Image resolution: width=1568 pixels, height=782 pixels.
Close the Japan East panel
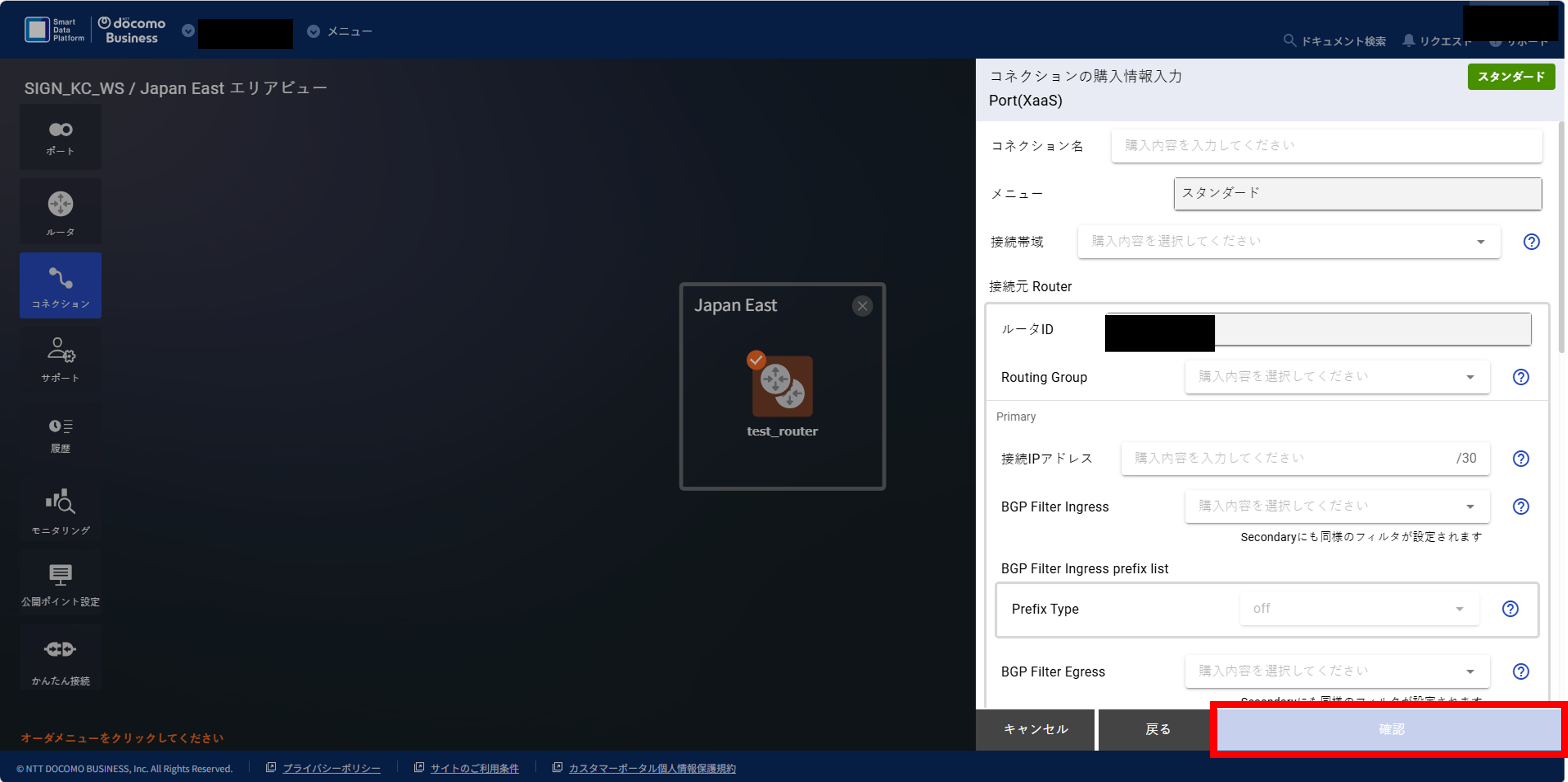tap(862, 306)
